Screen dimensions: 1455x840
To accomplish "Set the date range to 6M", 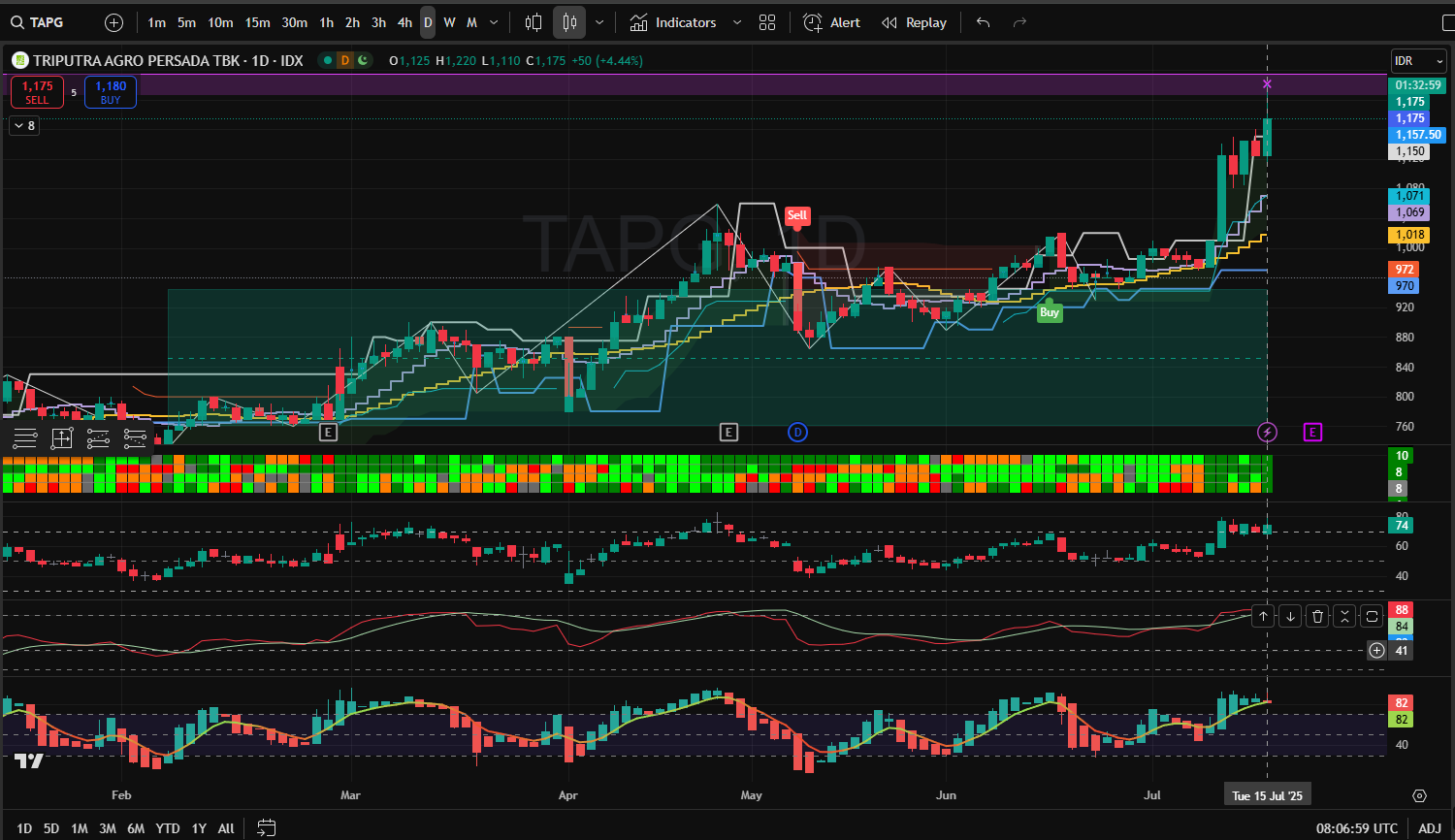I will pyautogui.click(x=136, y=828).
